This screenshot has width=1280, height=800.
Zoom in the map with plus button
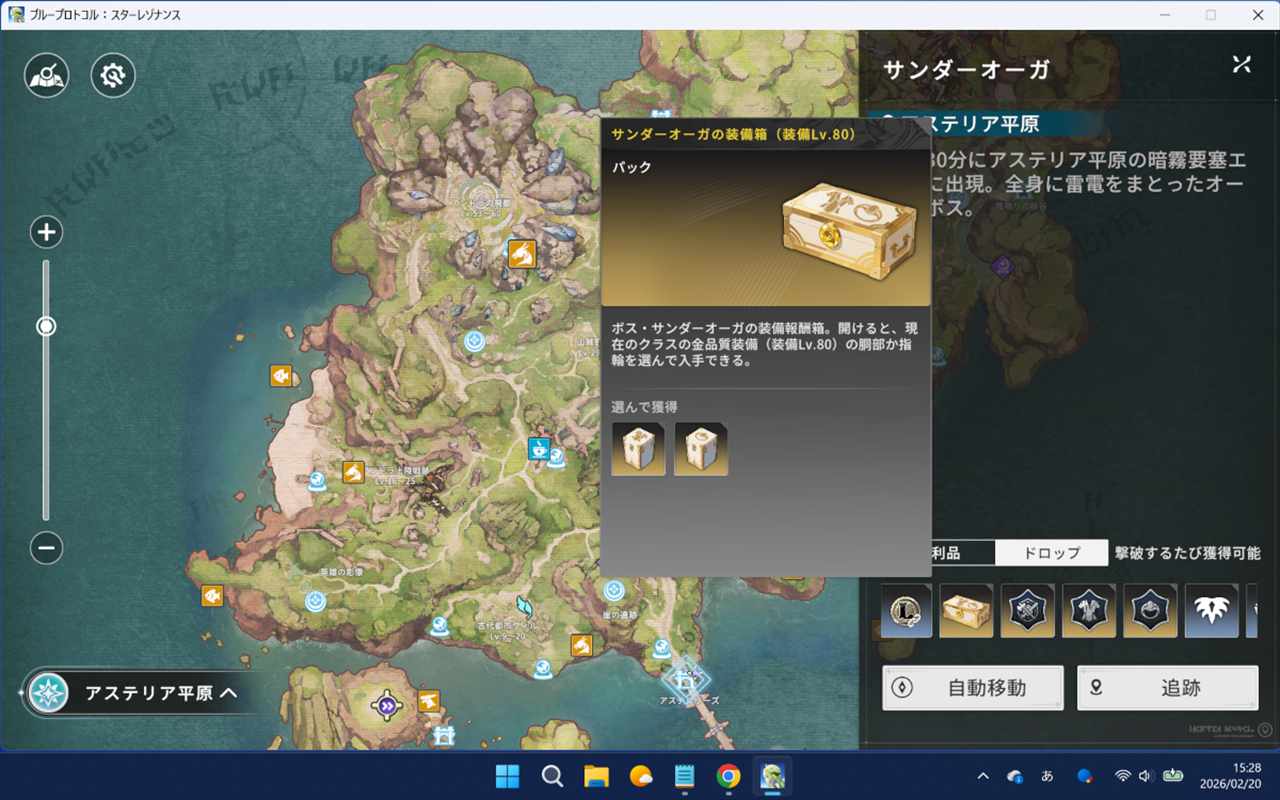tap(46, 233)
